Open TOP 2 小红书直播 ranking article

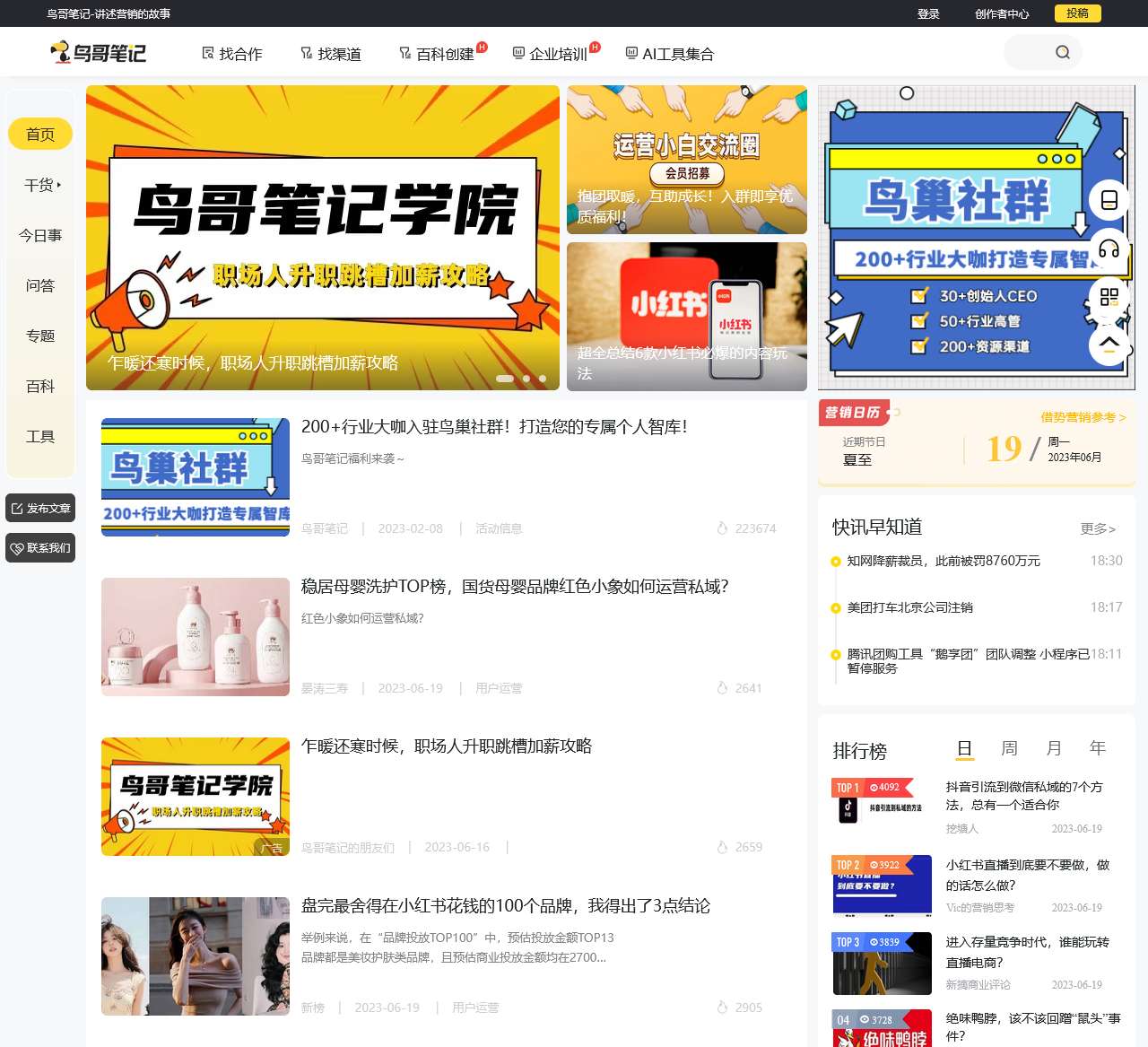pyautogui.click(x=1028, y=875)
